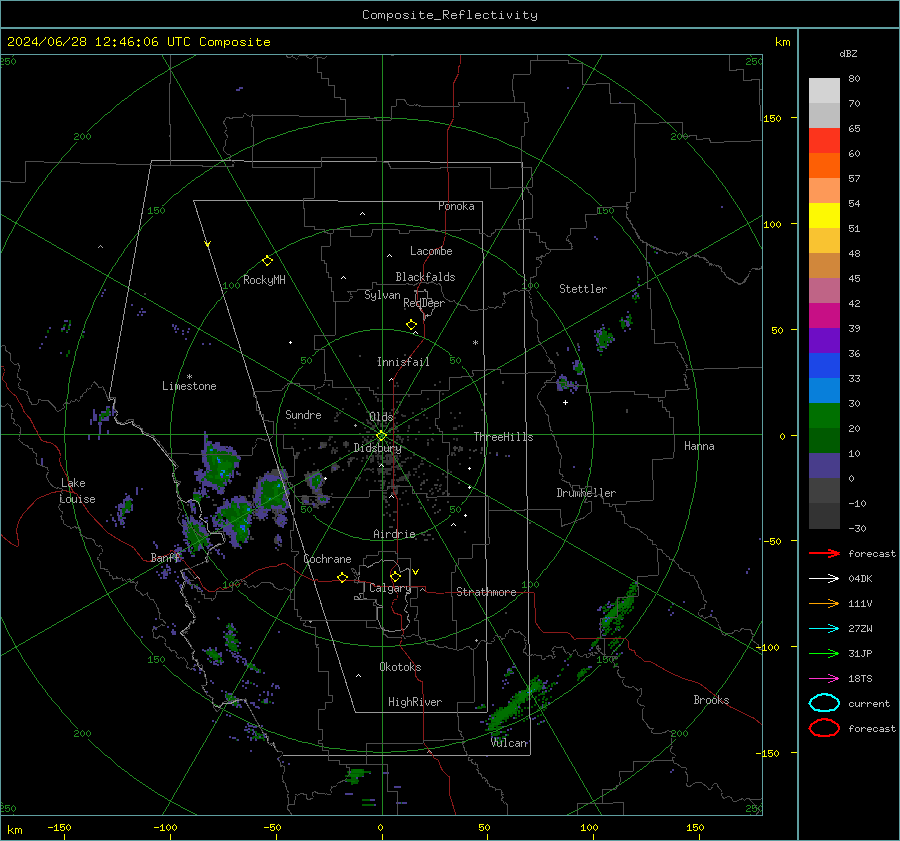Click the Calgary city label
The image size is (900, 841).
[390, 588]
